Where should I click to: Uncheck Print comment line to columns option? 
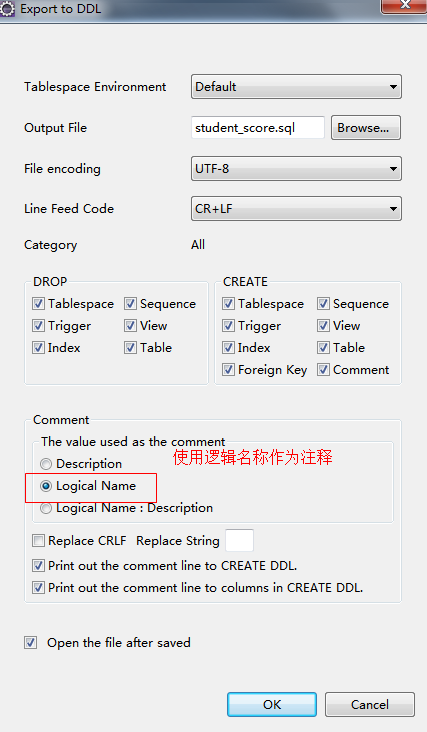click(38, 588)
